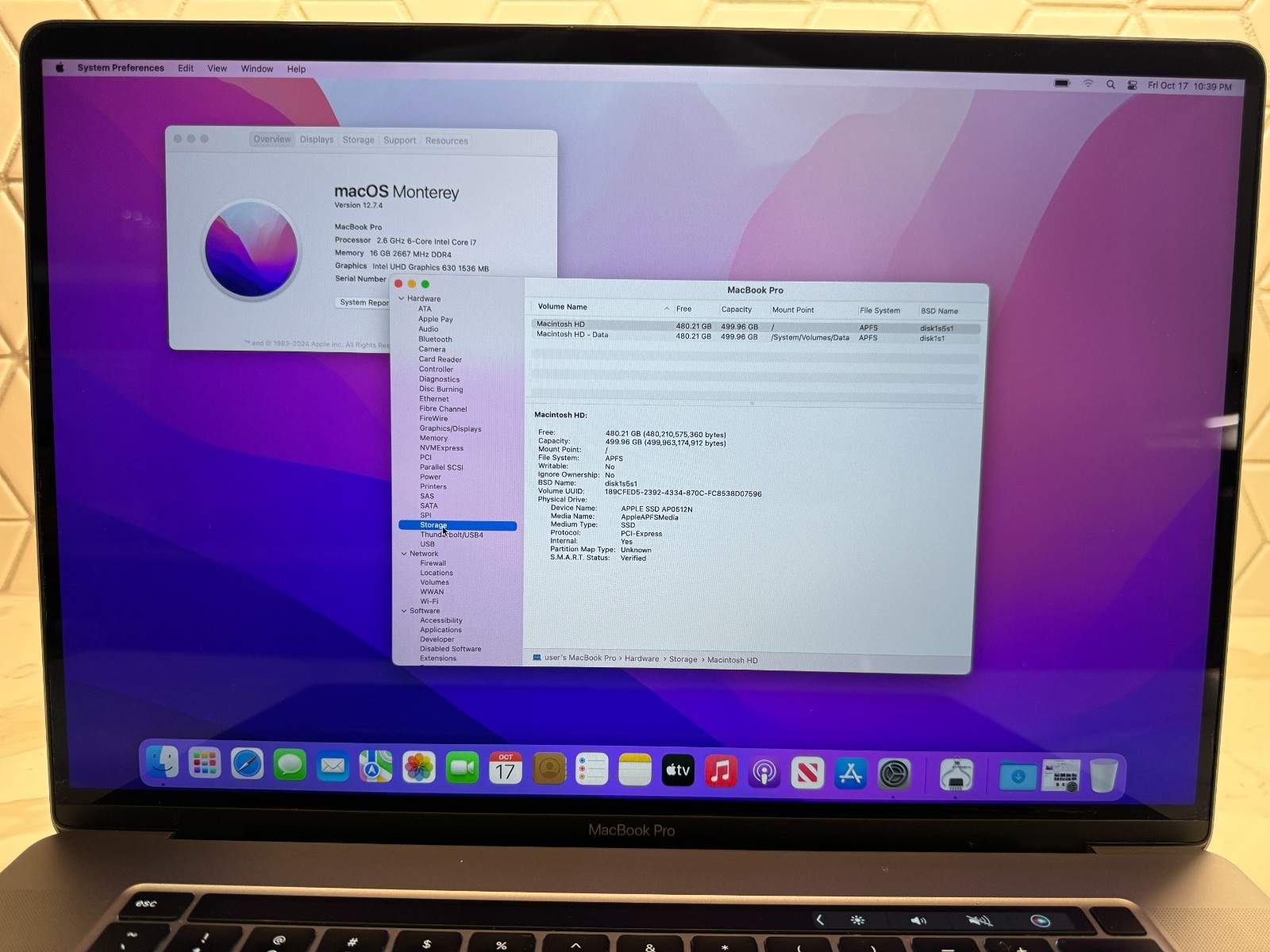Open the System Preferences menu
This screenshot has width=1270, height=952.
coord(121,68)
